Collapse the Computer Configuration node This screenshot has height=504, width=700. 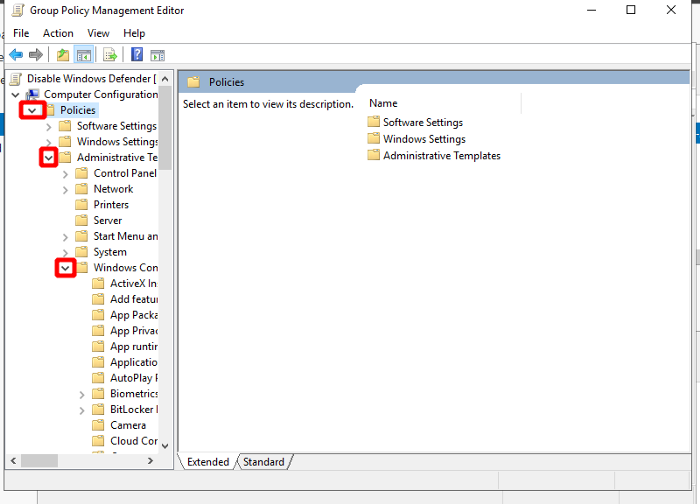[x=16, y=95]
